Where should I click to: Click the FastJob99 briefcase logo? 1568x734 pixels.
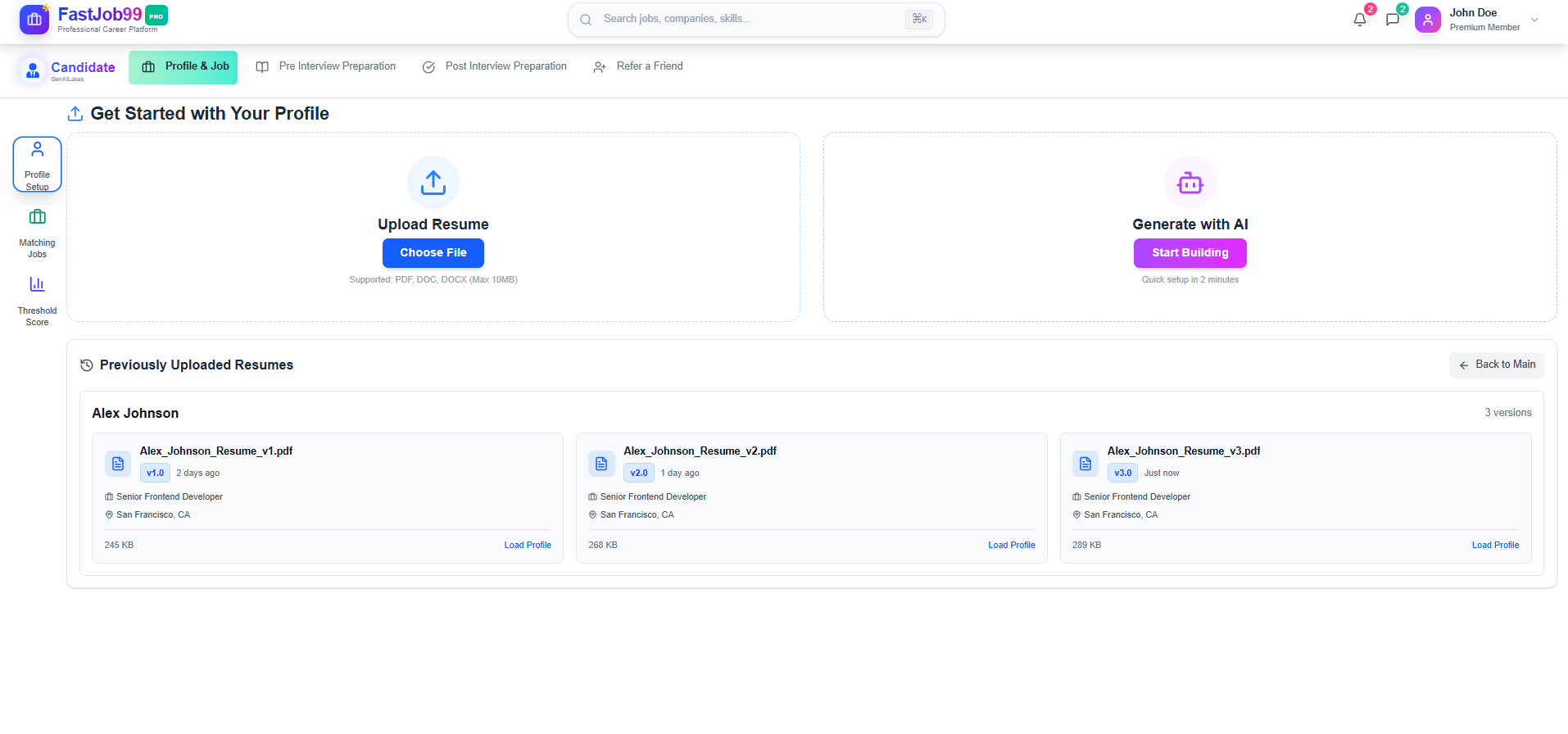(34, 20)
